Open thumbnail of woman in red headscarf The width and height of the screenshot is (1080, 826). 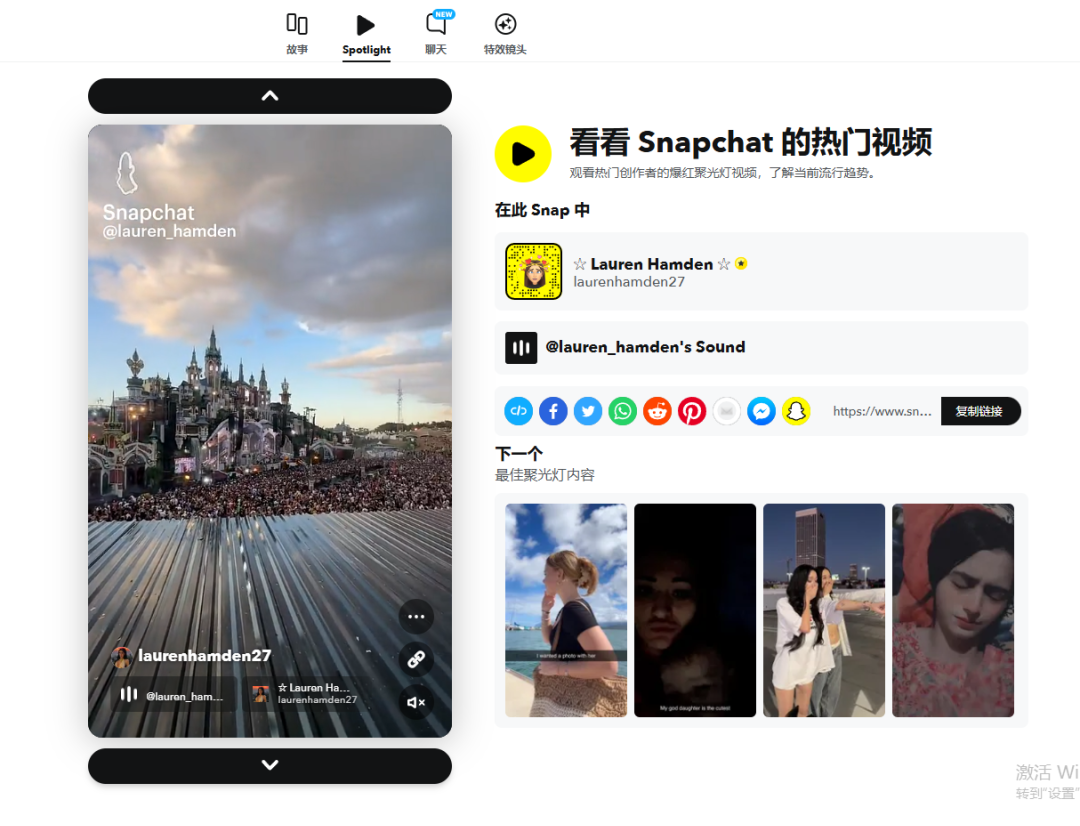(x=953, y=610)
